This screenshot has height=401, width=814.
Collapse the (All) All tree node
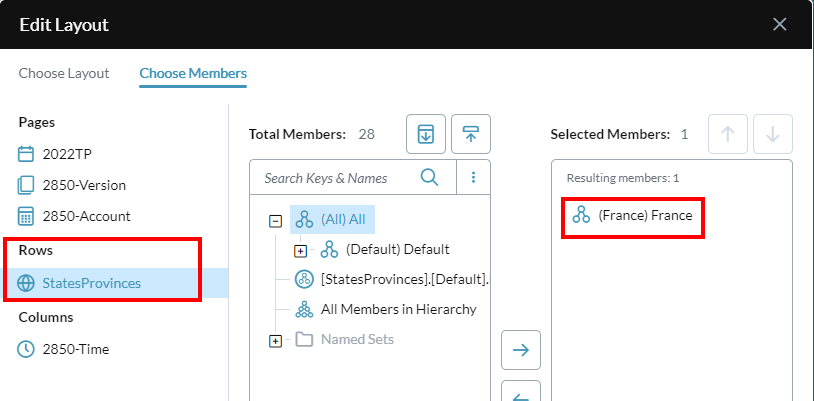point(275,221)
